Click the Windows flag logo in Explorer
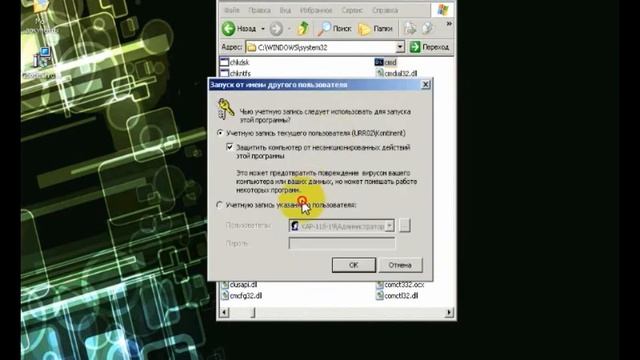 [442, 10]
